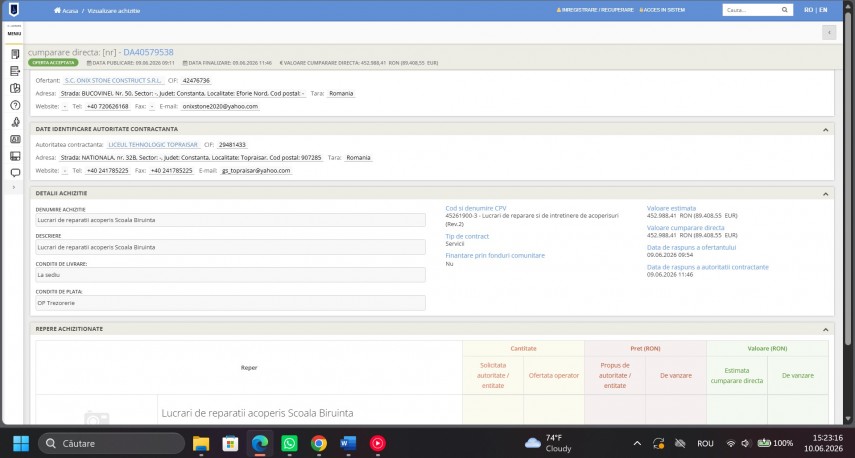Viewport: 855px width, 458px height.
Task: Click the ROU keyboard language indicator
Action: [705, 443]
